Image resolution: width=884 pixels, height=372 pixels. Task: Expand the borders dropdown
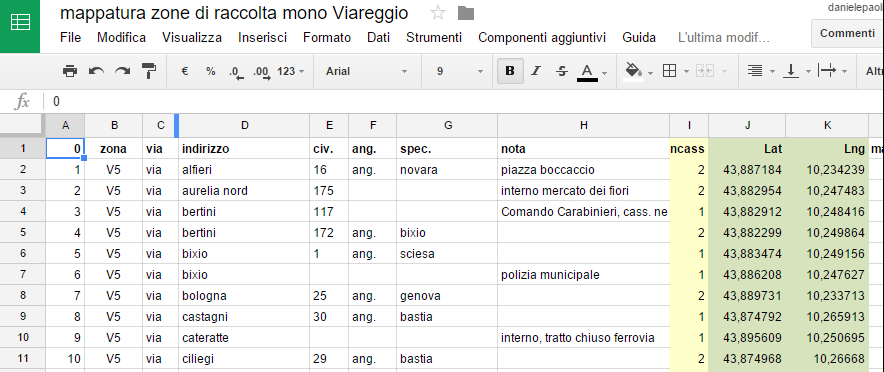tap(686, 72)
